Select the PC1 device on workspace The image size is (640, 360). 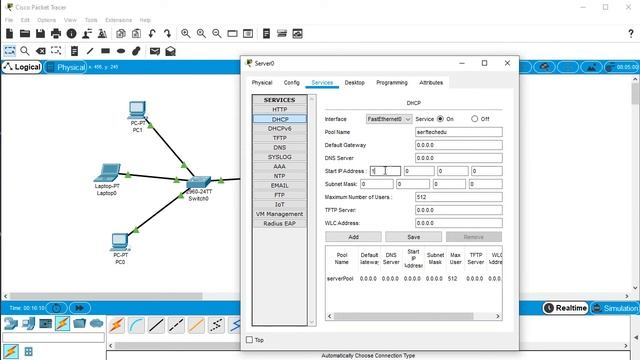137,110
